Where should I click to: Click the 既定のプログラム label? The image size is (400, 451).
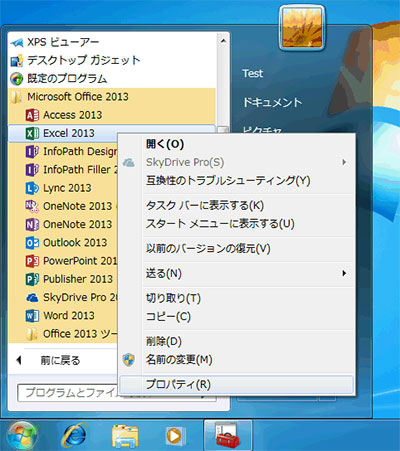tap(67, 79)
